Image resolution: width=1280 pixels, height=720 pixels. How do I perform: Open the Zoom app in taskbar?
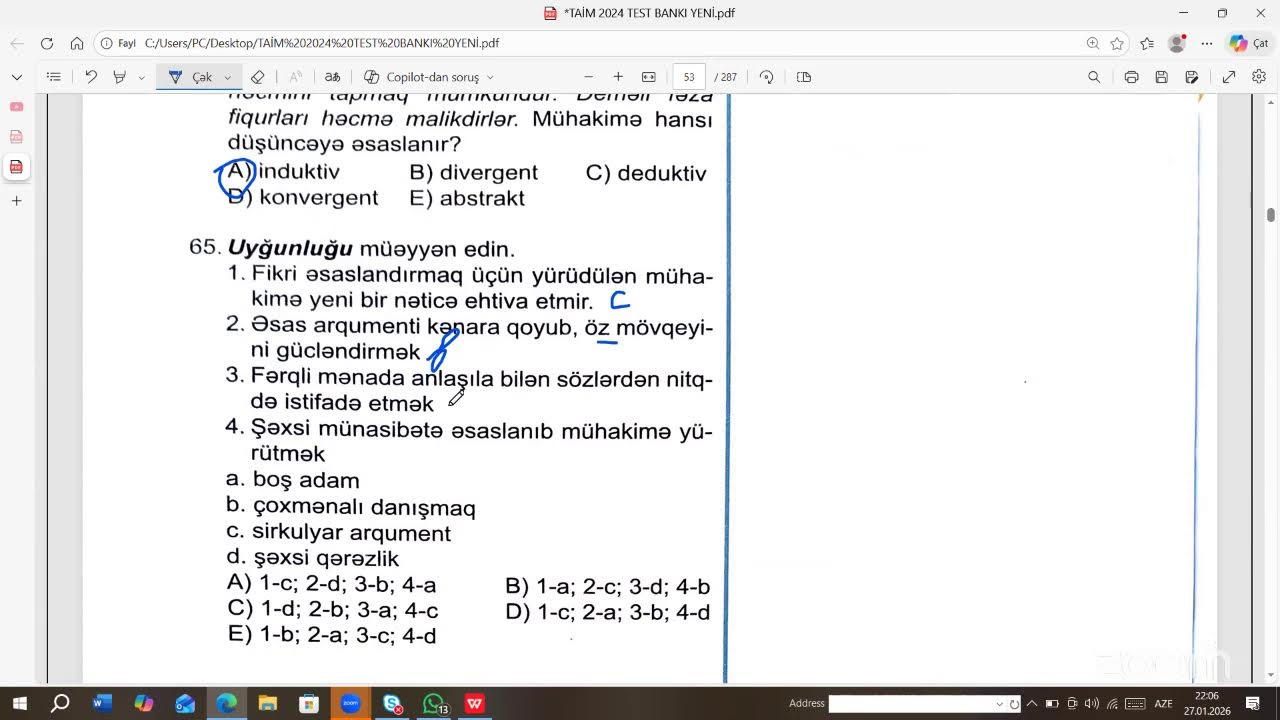350,703
